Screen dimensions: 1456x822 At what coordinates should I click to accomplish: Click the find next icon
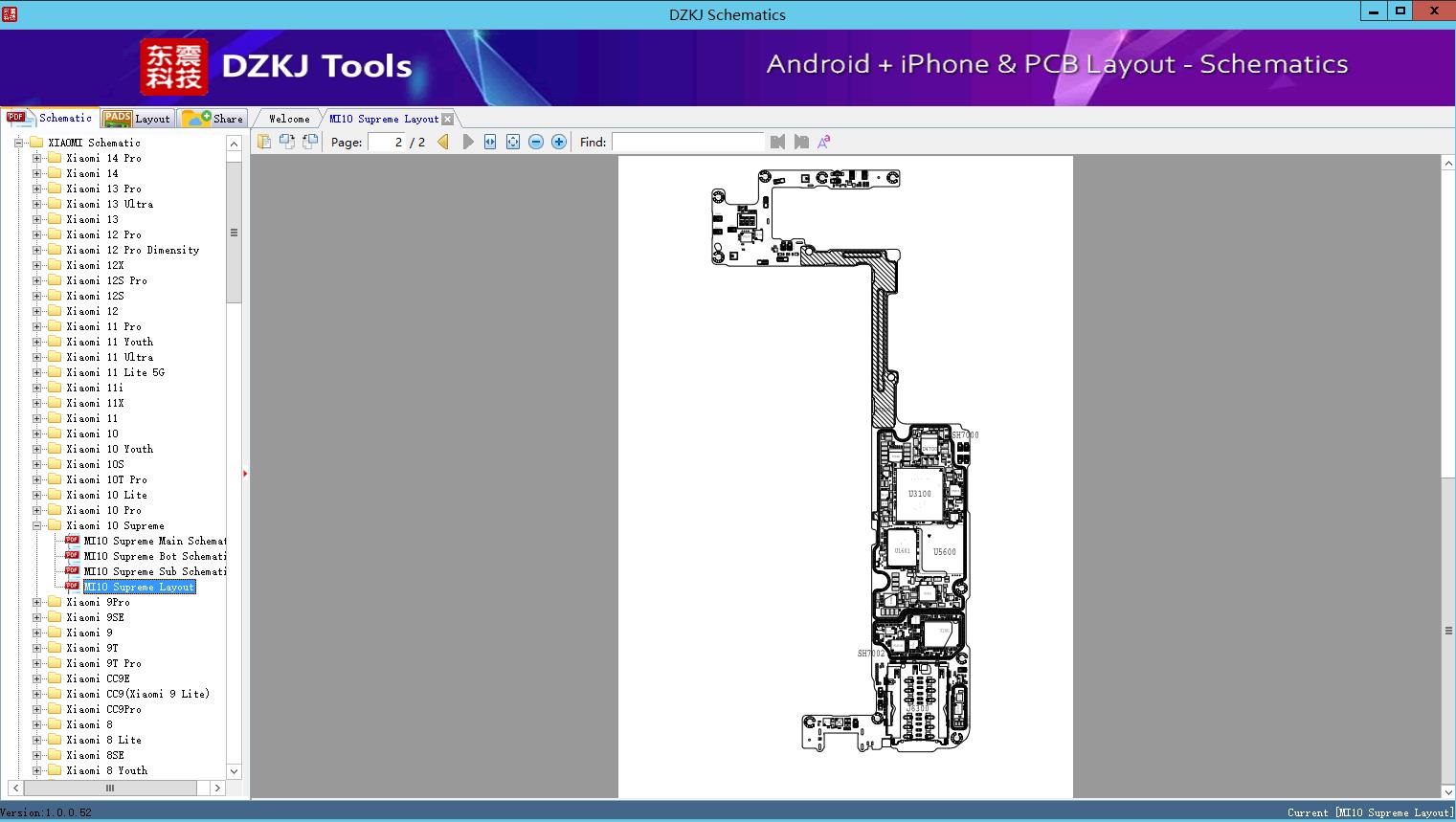pyautogui.click(x=801, y=142)
